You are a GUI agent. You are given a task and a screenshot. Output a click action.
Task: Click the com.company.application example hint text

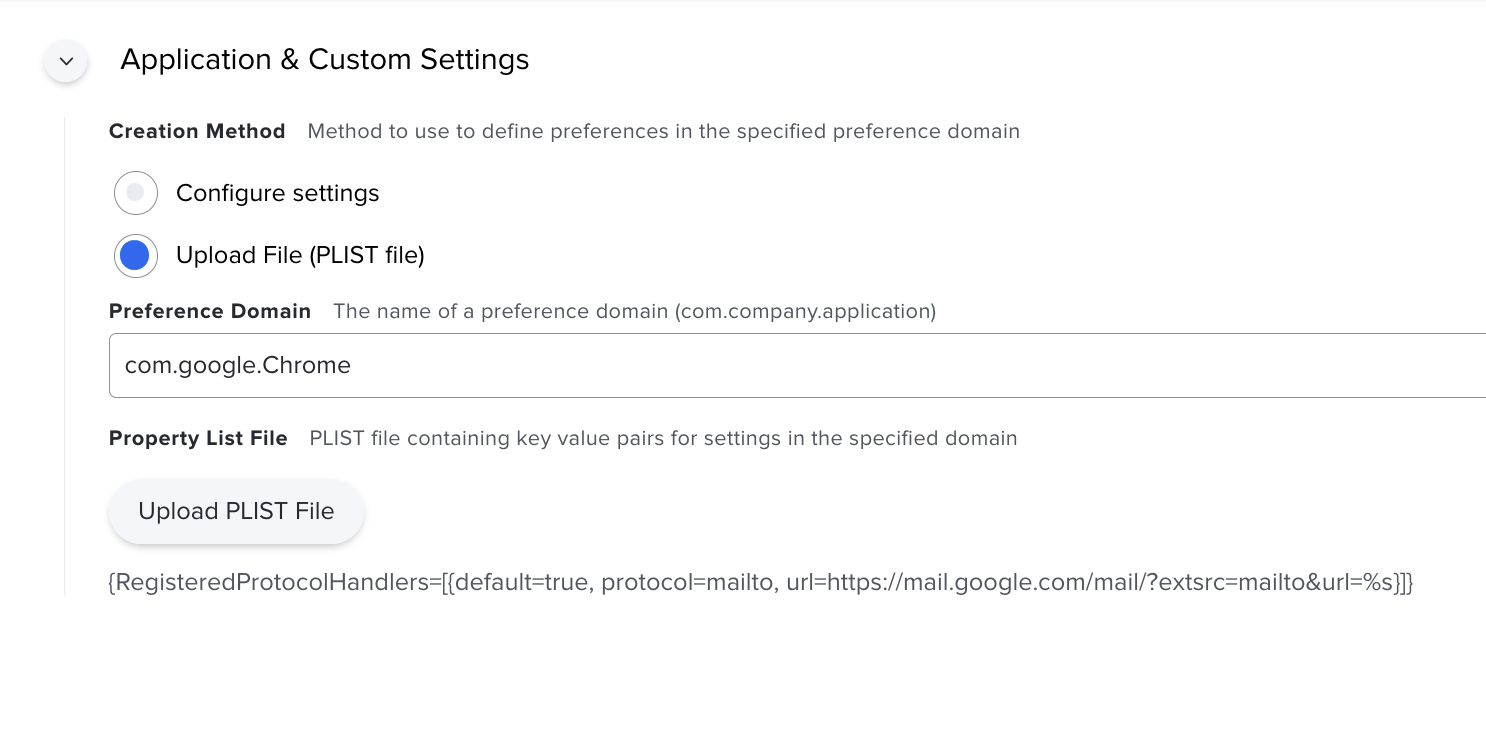tap(806, 311)
